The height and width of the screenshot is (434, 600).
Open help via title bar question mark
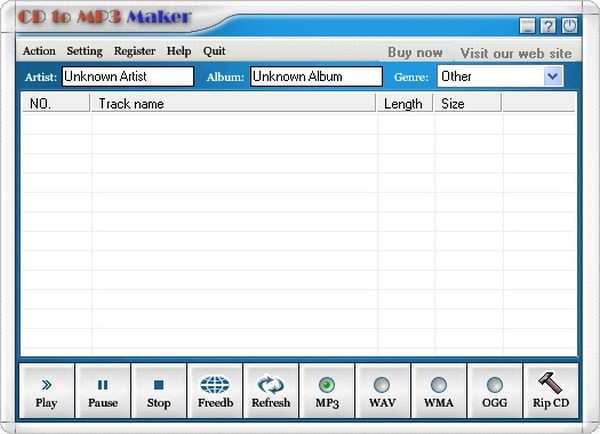click(548, 26)
